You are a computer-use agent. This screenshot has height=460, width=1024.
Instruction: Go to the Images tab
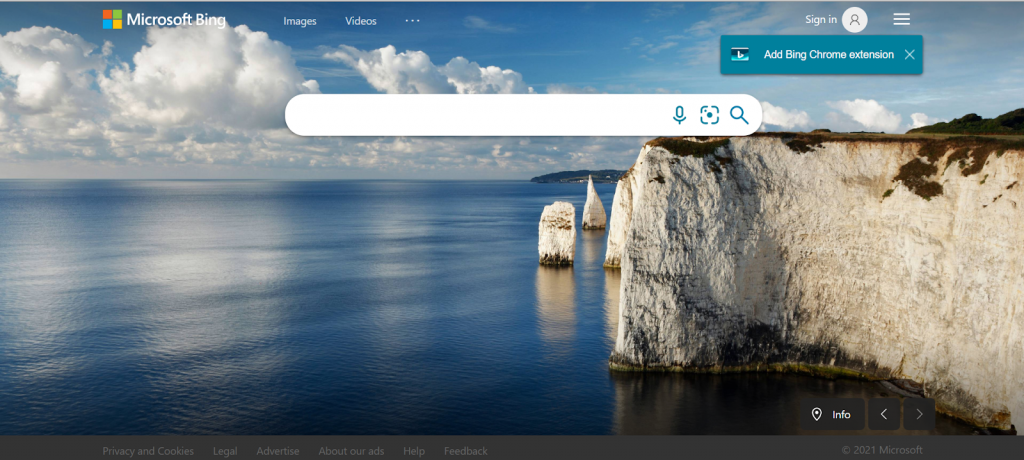click(299, 21)
